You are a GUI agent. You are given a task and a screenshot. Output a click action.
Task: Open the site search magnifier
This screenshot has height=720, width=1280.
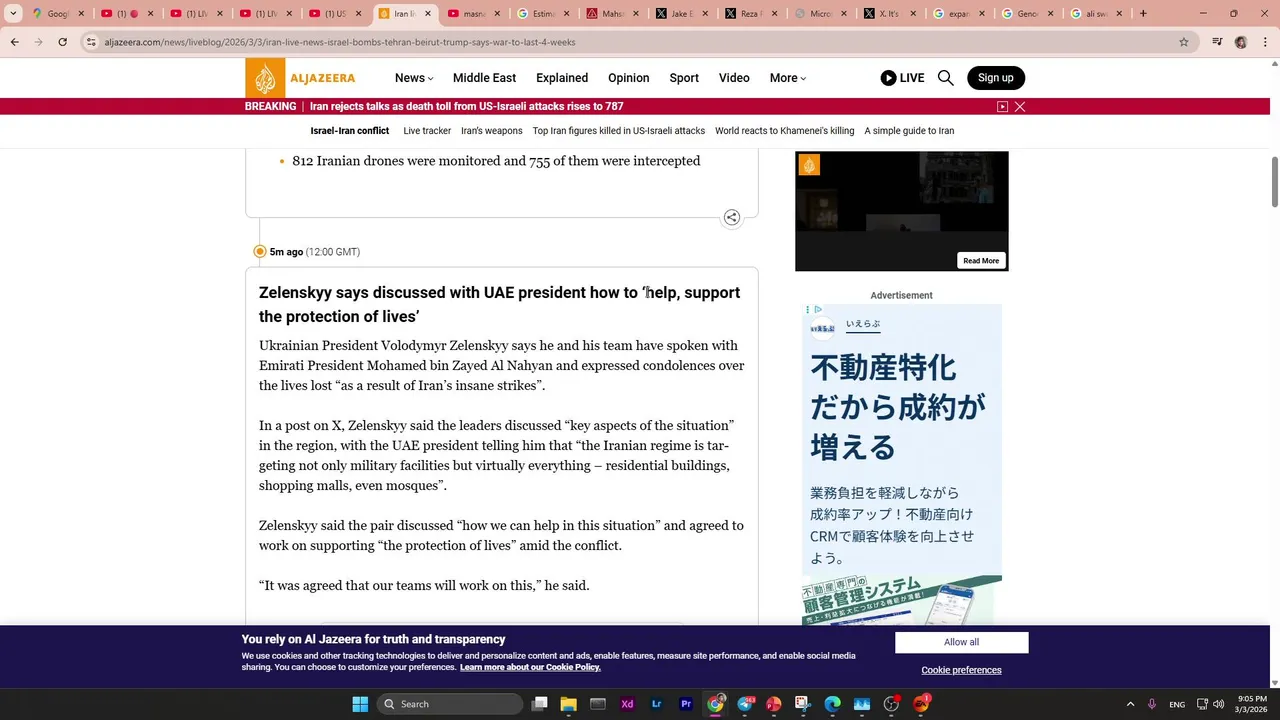[x=945, y=78]
